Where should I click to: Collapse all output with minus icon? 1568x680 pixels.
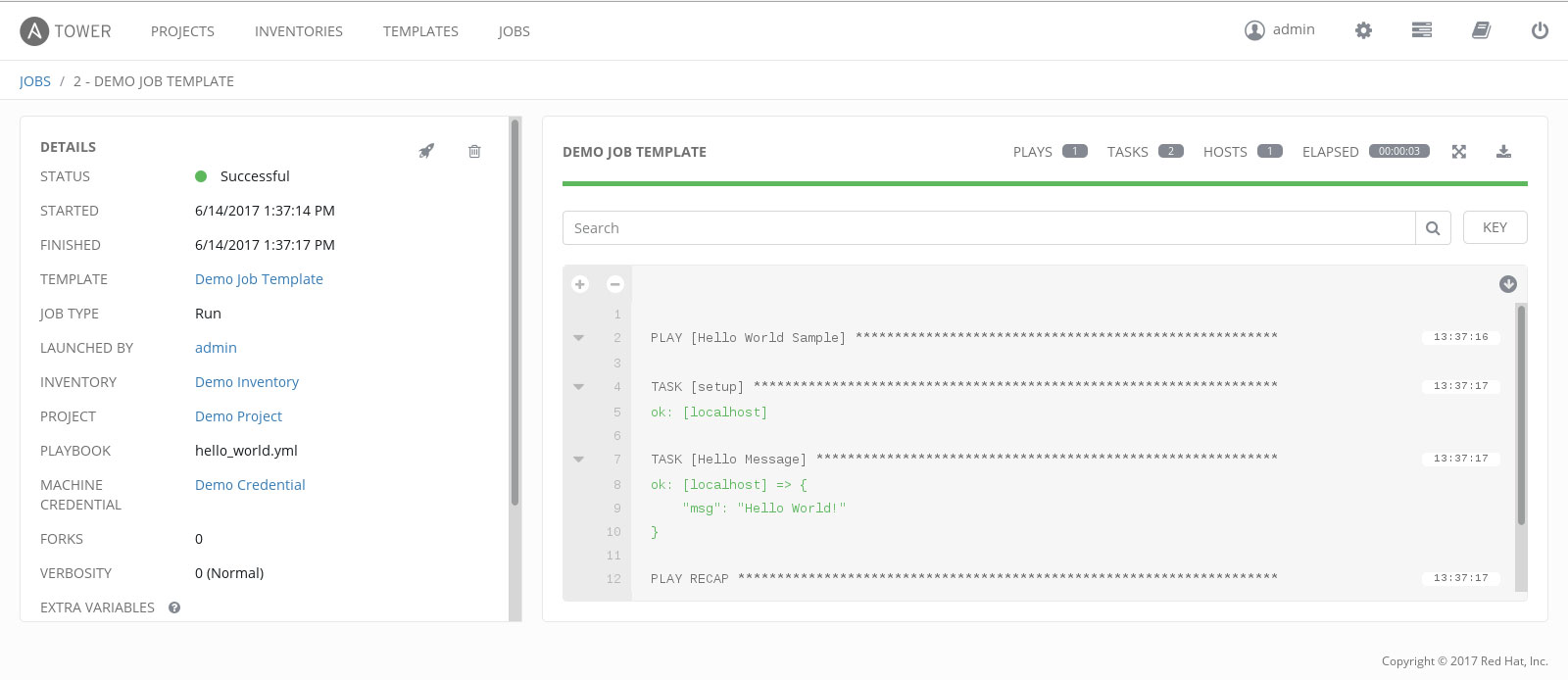point(615,284)
